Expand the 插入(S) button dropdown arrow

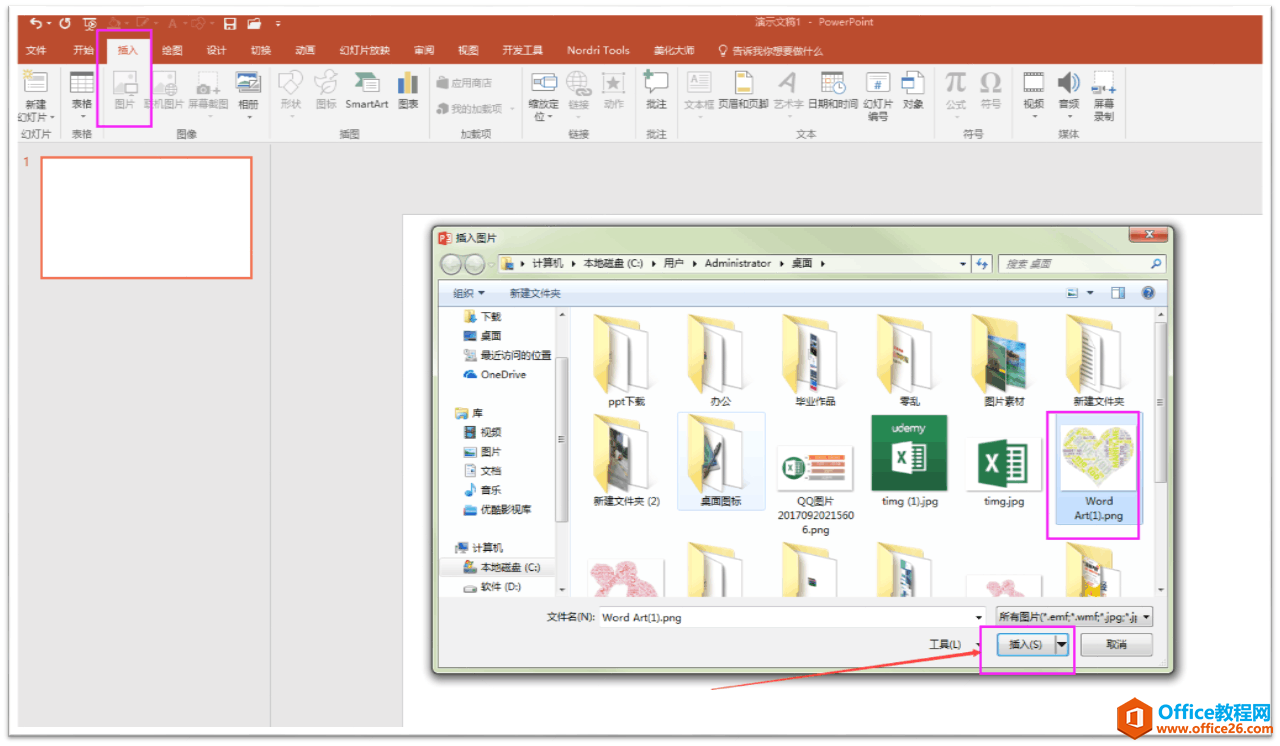[1062, 645]
